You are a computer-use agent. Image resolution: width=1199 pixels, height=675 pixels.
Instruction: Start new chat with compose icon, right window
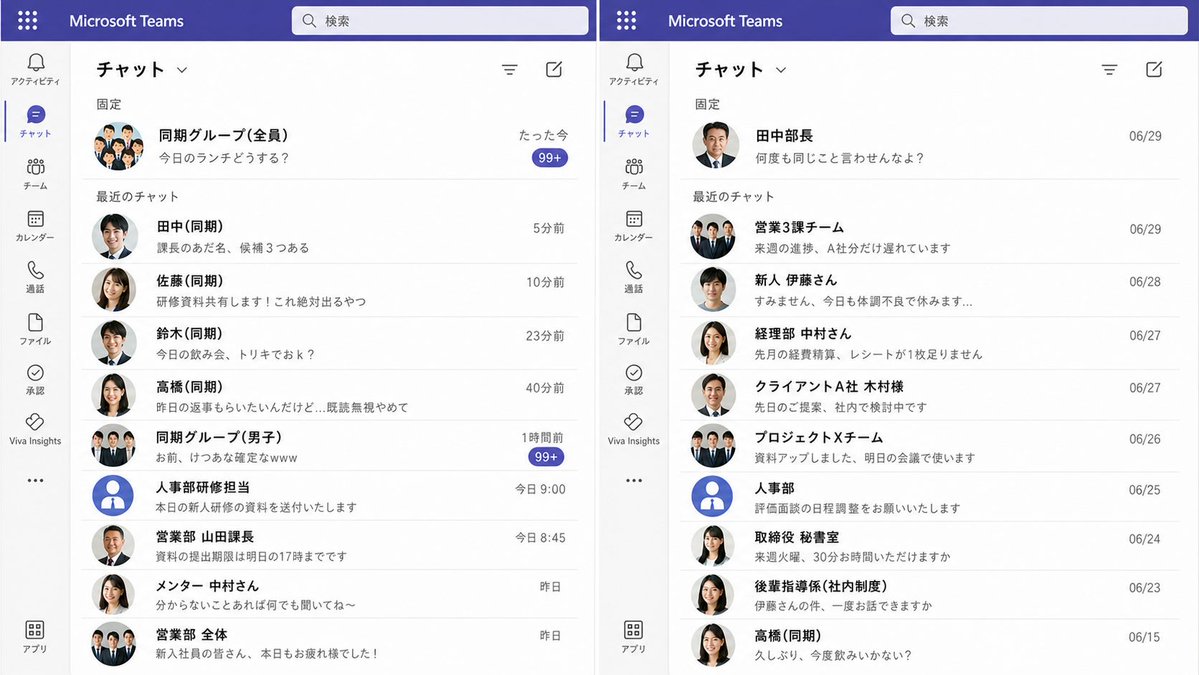point(1154,70)
